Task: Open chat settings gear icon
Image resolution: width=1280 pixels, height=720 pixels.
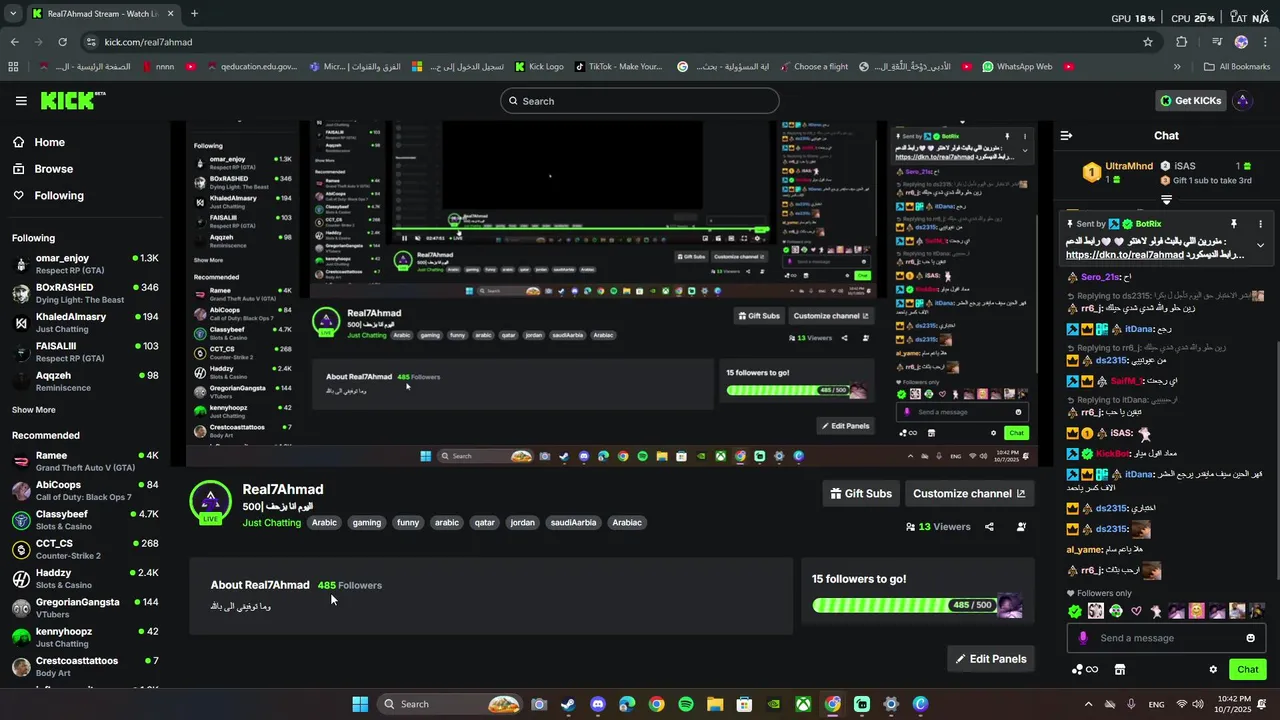Action: pos(1213,670)
